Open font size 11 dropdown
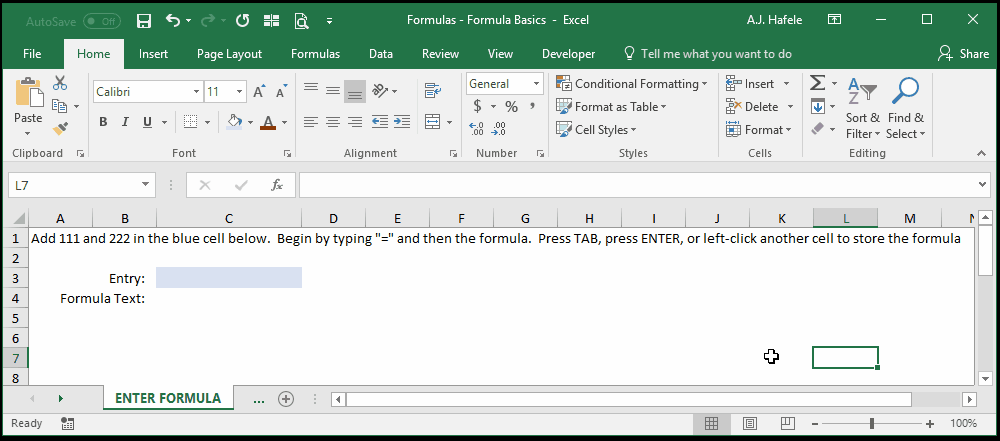The width and height of the screenshot is (1000, 441). (x=240, y=92)
